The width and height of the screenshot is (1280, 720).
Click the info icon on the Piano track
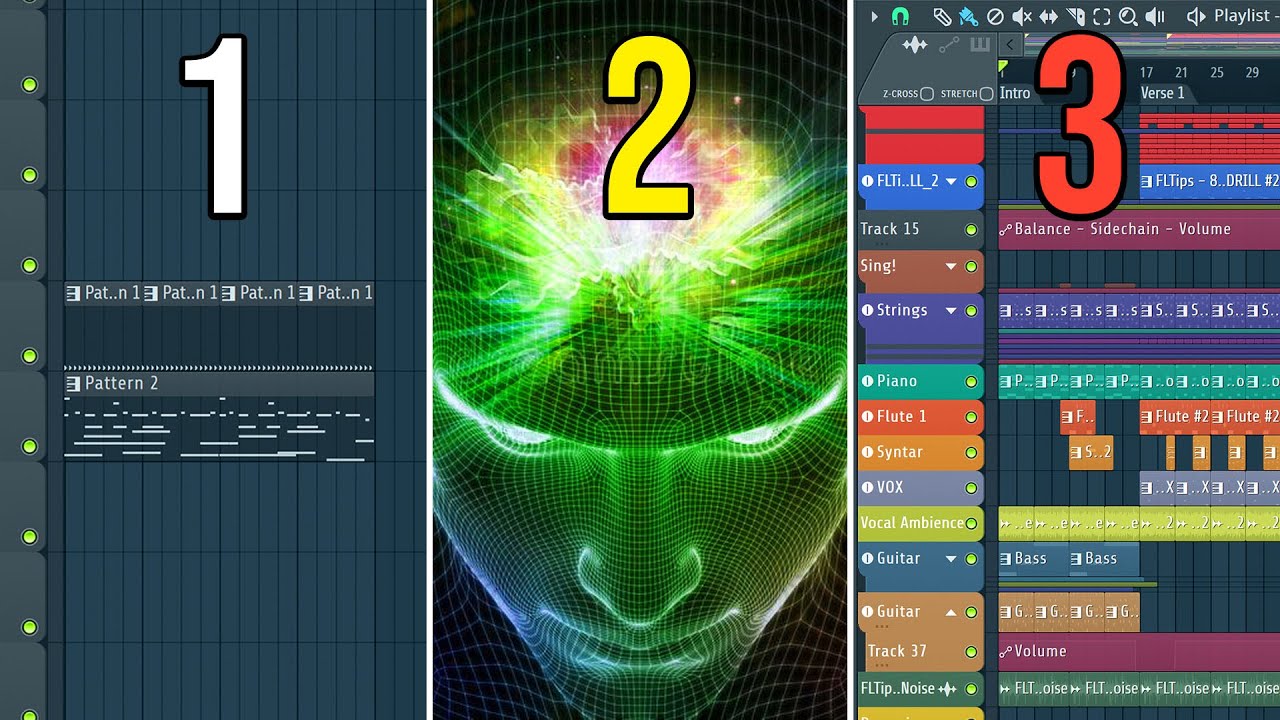[x=867, y=381]
